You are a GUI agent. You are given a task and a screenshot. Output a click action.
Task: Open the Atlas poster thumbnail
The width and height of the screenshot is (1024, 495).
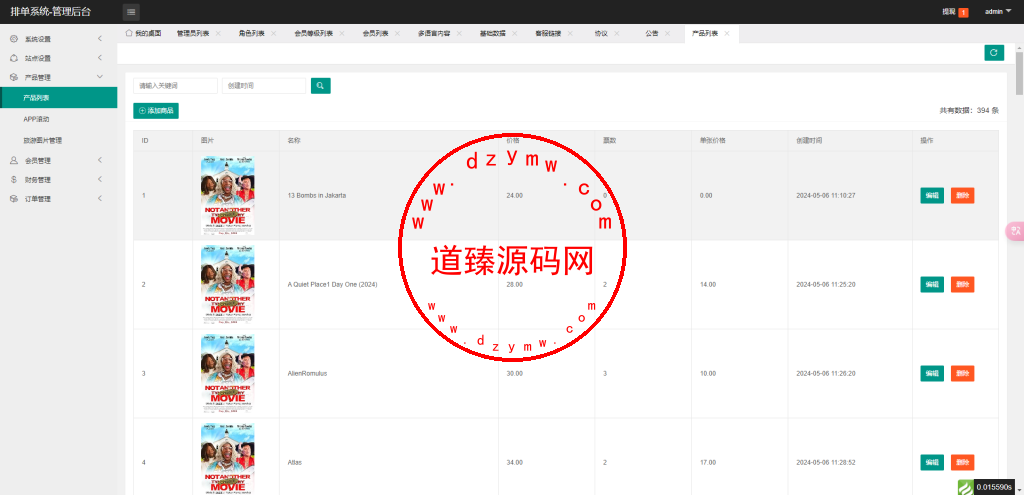pos(228,459)
